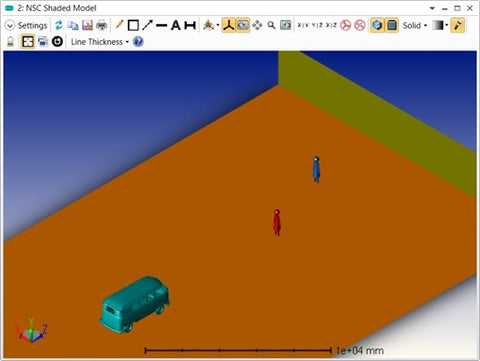
Task: Select the blue human figure
Action: coord(316,169)
